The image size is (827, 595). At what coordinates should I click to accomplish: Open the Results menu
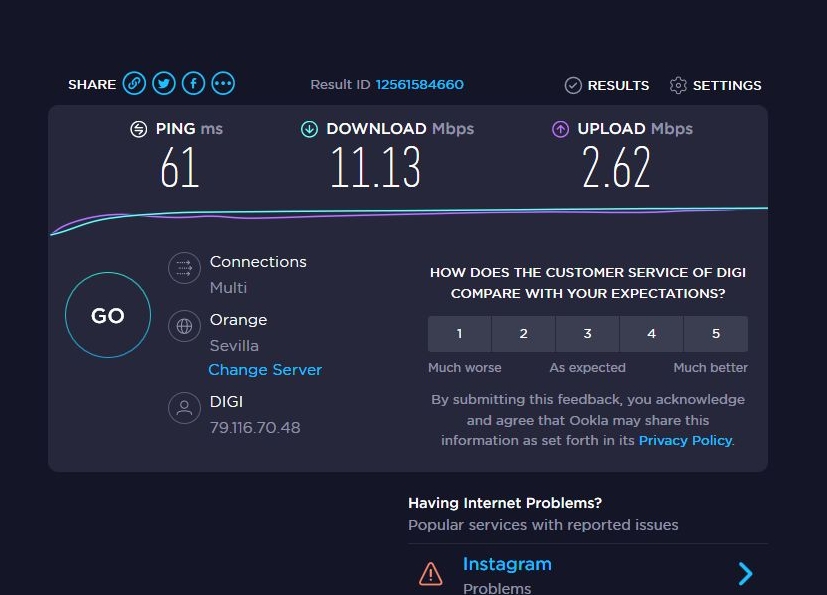click(607, 85)
